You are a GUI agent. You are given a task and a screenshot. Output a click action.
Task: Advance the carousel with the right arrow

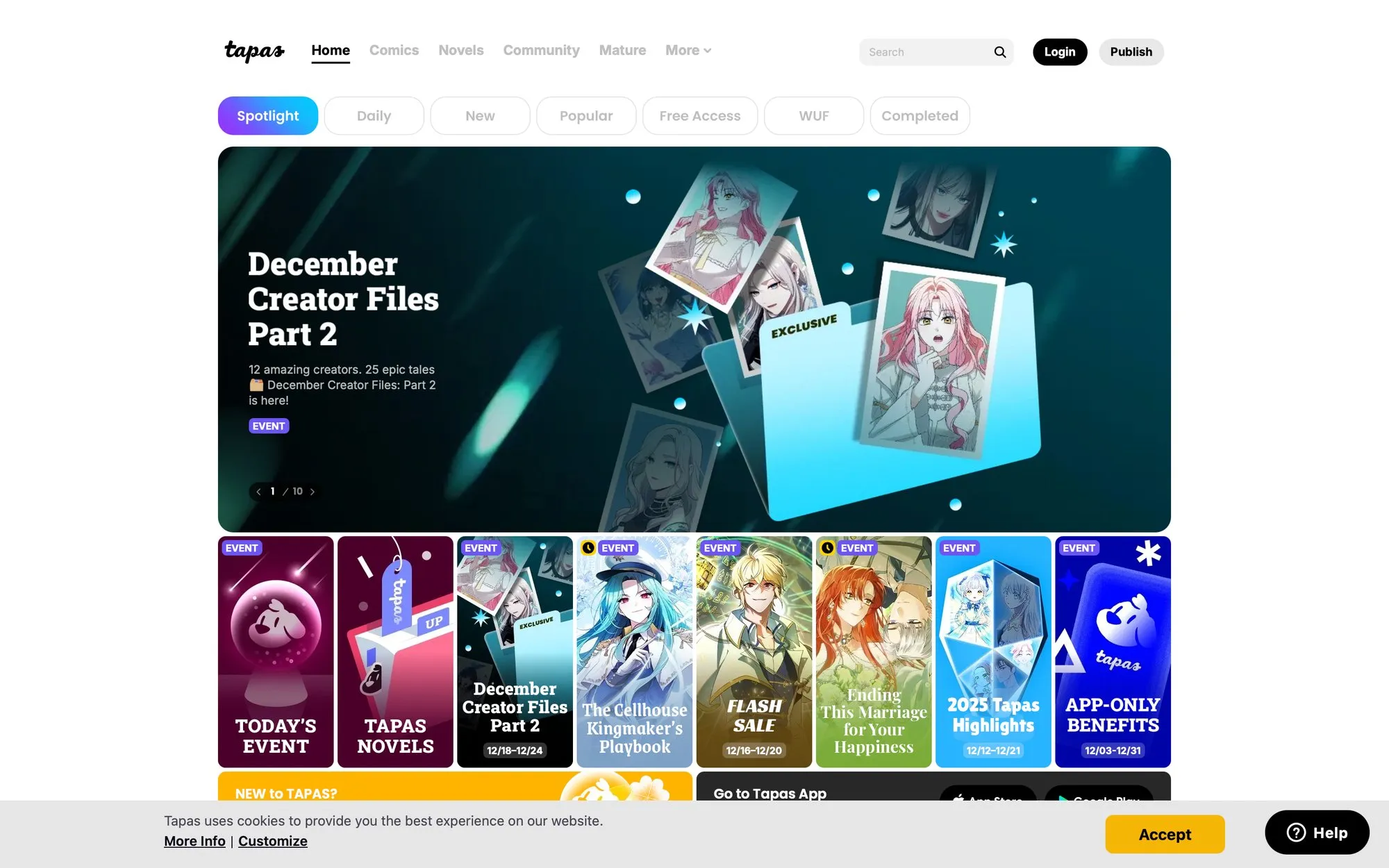(x=313, y=491)
